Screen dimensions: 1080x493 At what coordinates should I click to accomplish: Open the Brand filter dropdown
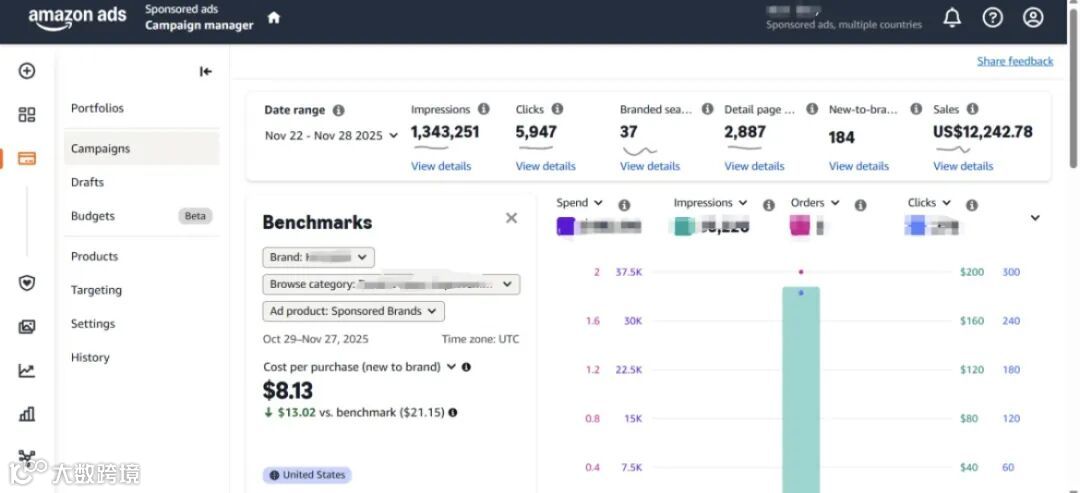click(318, 258)
